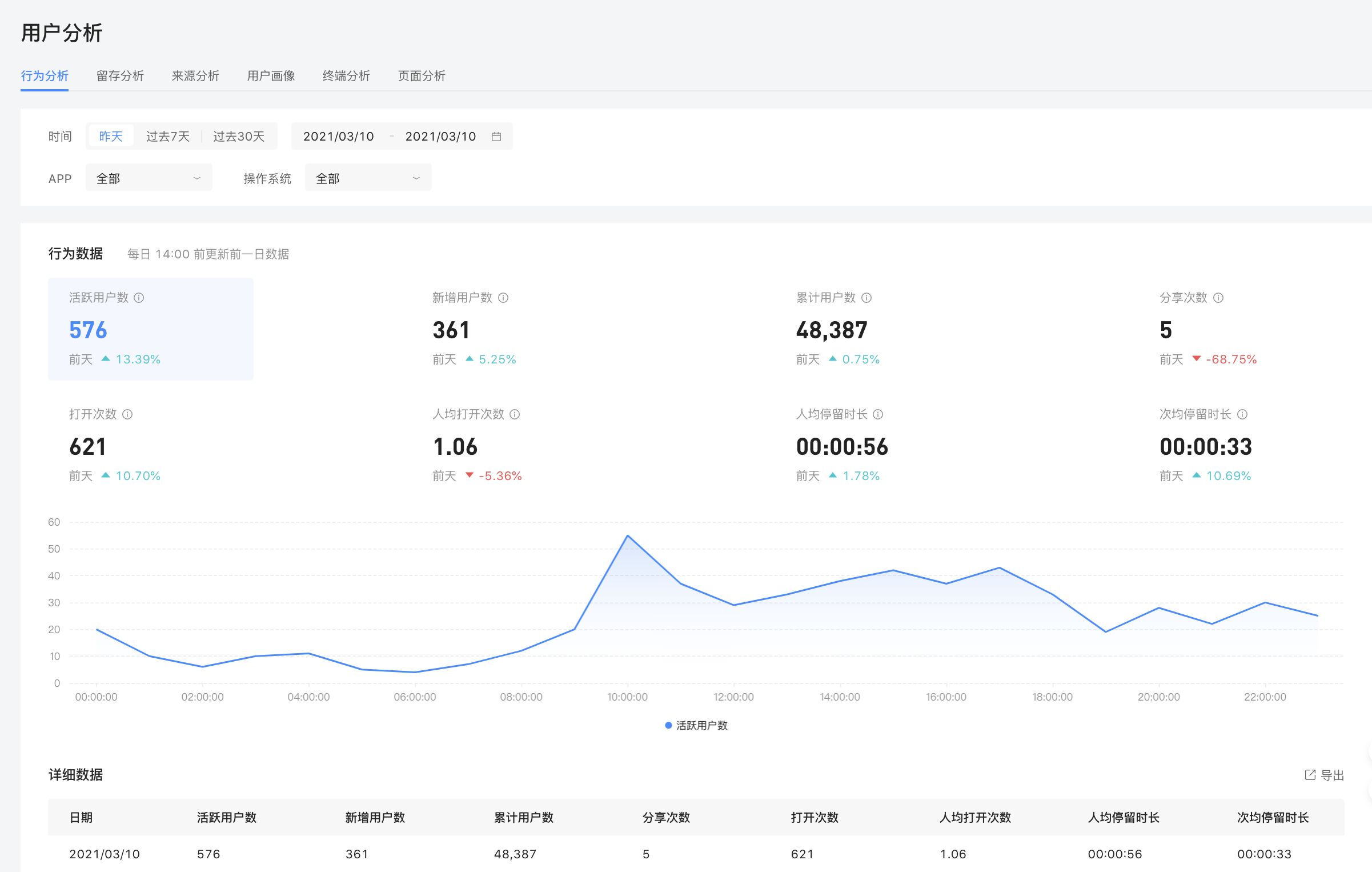Select the 过去30天 time range option
1372x872 pixels.
point(239,136)
